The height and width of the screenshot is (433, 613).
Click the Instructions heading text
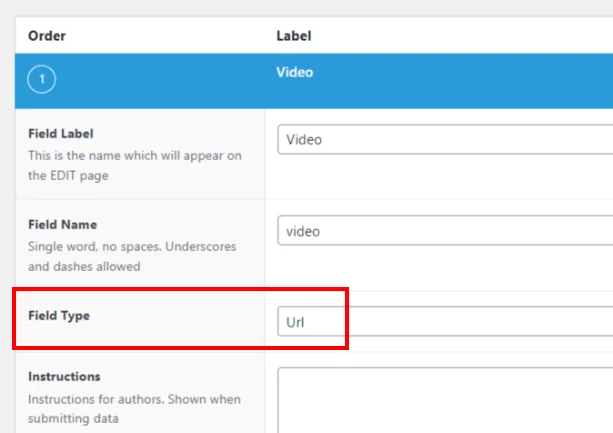click(64, 376)
